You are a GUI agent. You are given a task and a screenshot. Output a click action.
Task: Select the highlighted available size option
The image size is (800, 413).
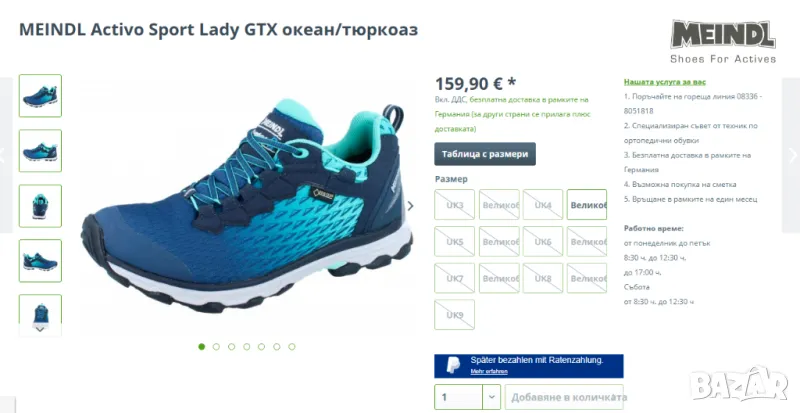[x=587, y=205]
